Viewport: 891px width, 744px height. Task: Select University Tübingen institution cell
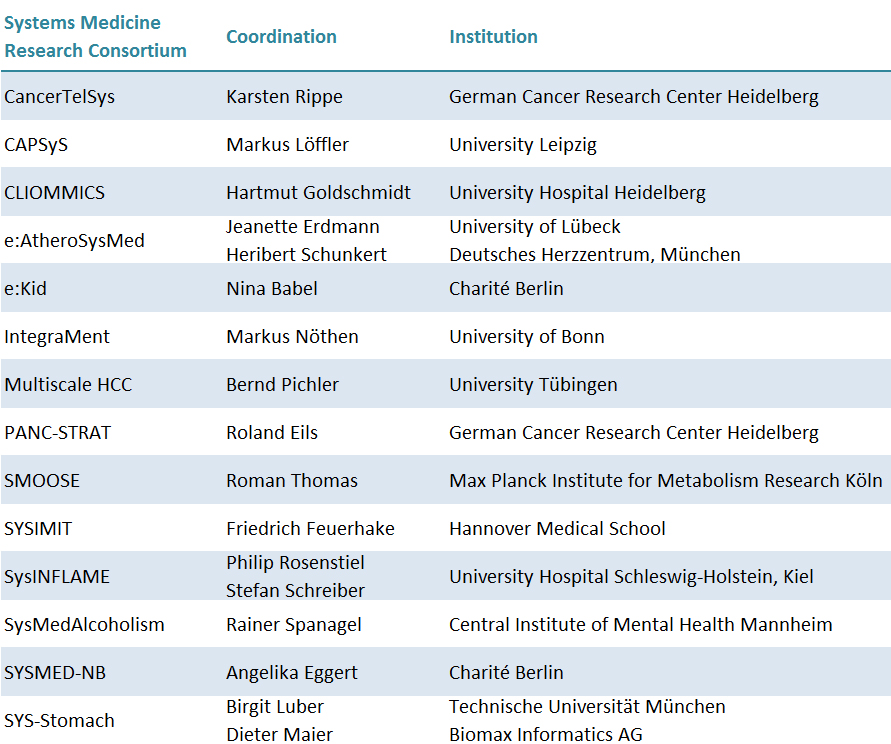[x=533, y=385]
